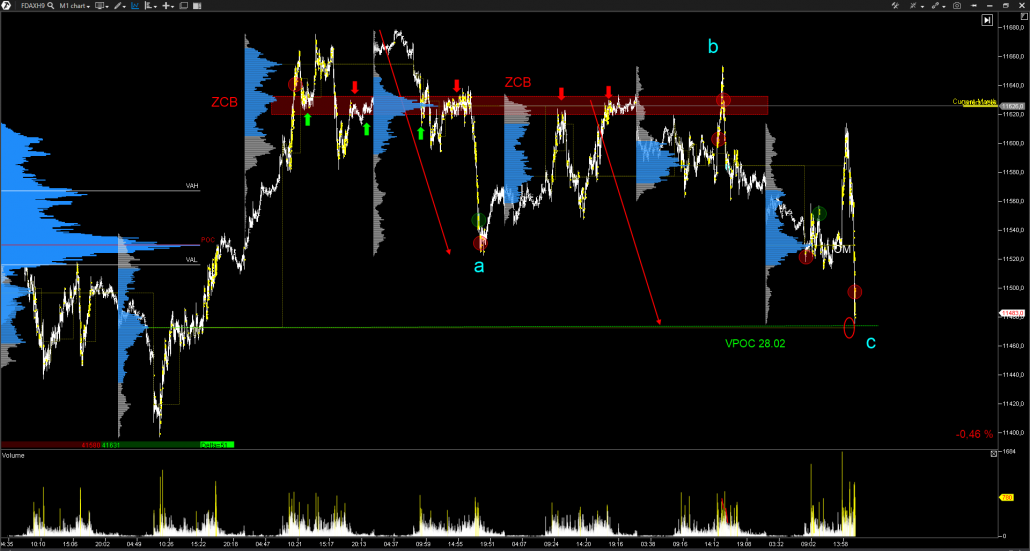
Task: Click the red 41580 volume figure
Action: [91, 445]
